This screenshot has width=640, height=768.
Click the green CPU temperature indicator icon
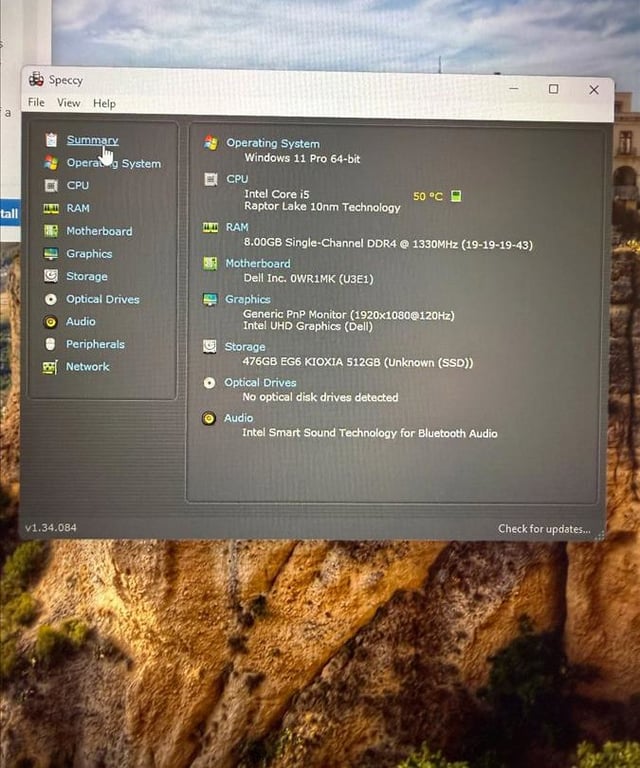point(456,196)
